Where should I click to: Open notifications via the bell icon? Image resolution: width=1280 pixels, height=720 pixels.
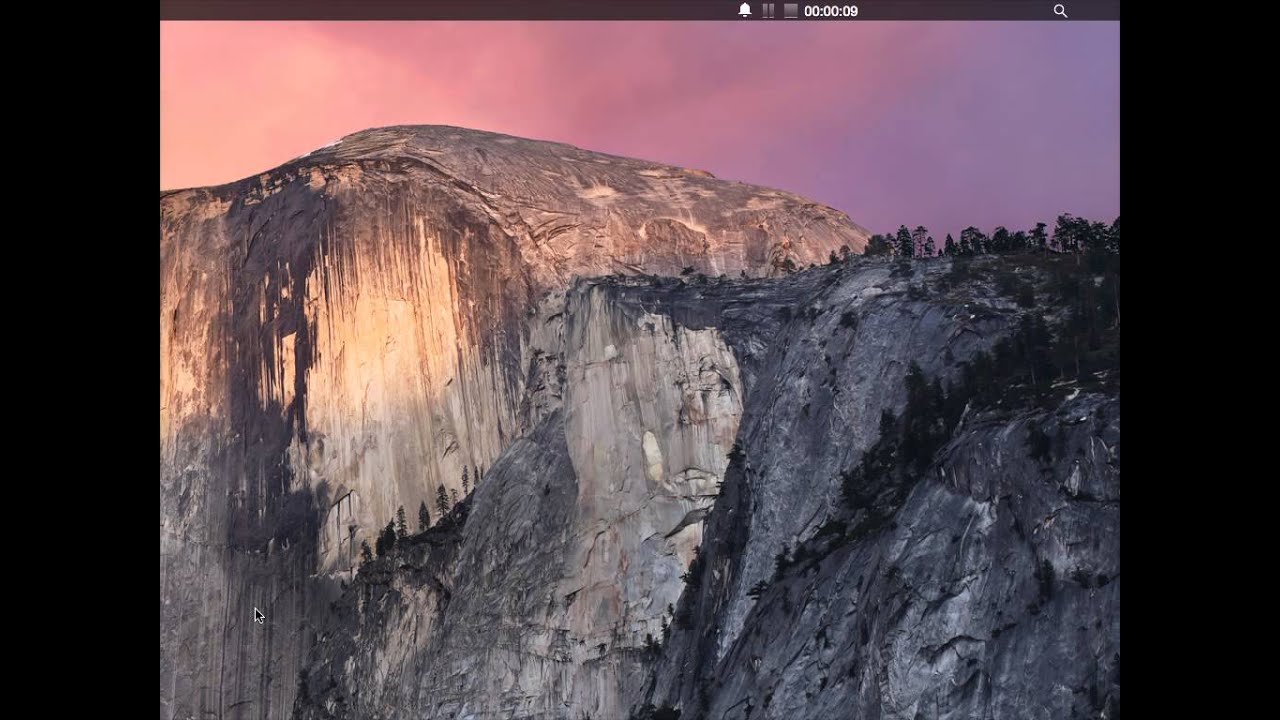coord(744,10)
